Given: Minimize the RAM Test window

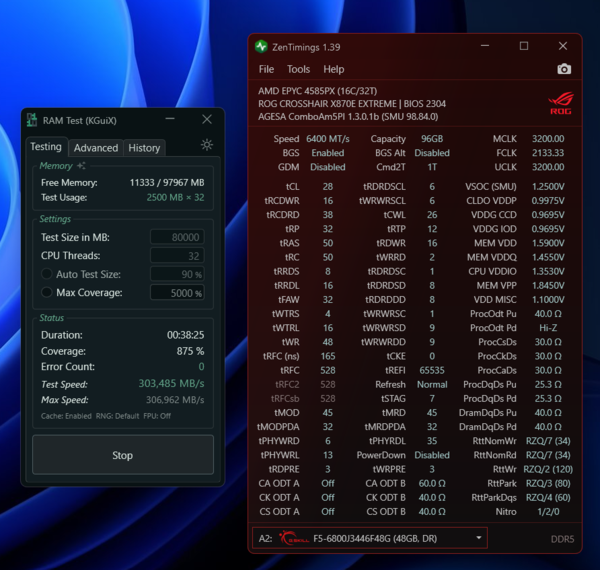Looking at the screenshot, I should coord(170,119).
